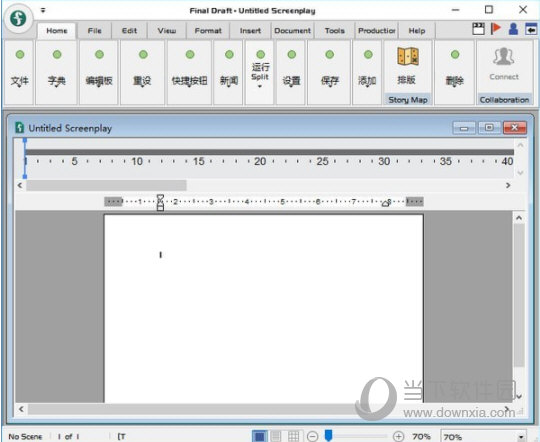Minimize the Untitled Screenplay document window
Viewport: 540px width, 442px height.
pos(464,128)
